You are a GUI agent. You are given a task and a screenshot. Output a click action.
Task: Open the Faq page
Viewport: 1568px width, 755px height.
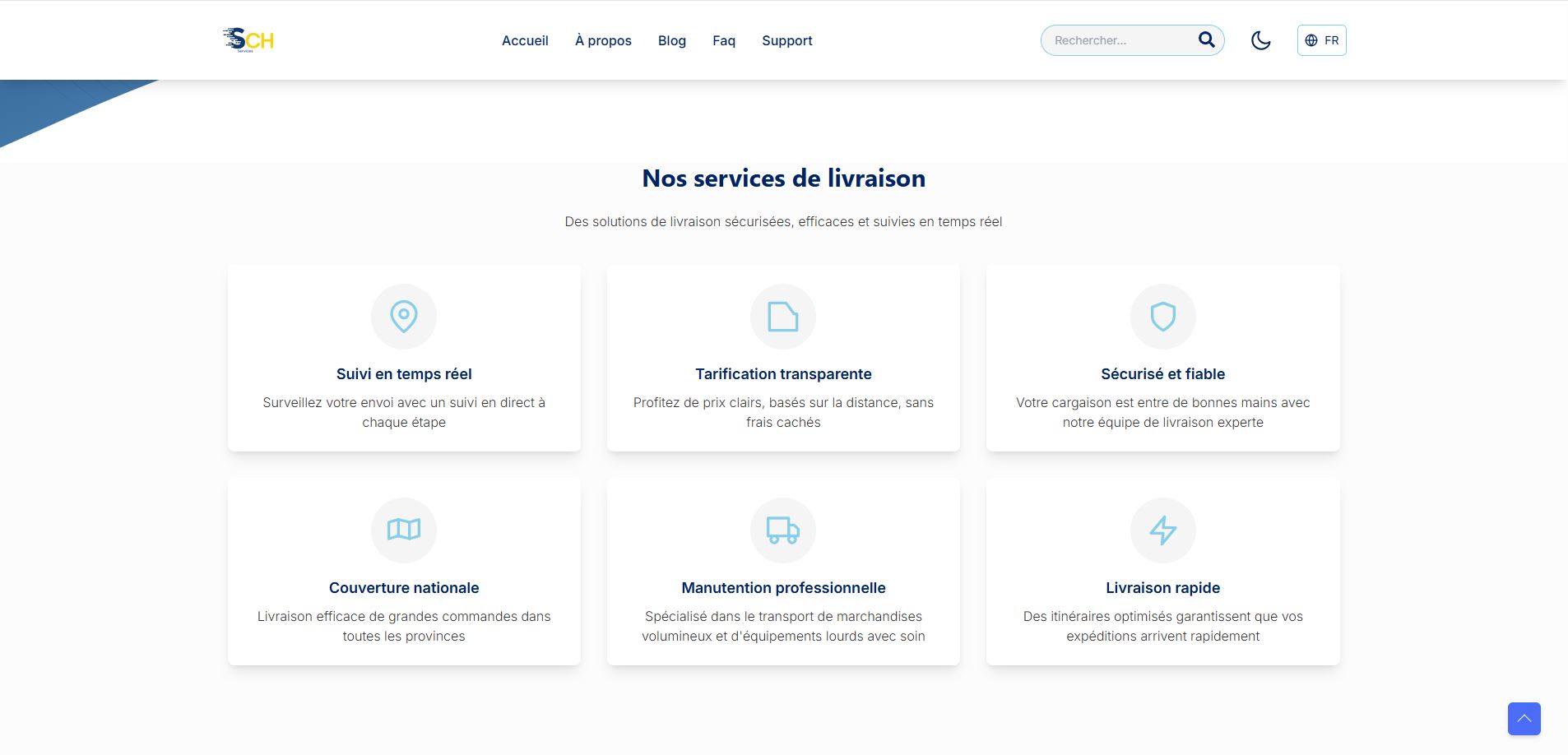tap(724, 40)
